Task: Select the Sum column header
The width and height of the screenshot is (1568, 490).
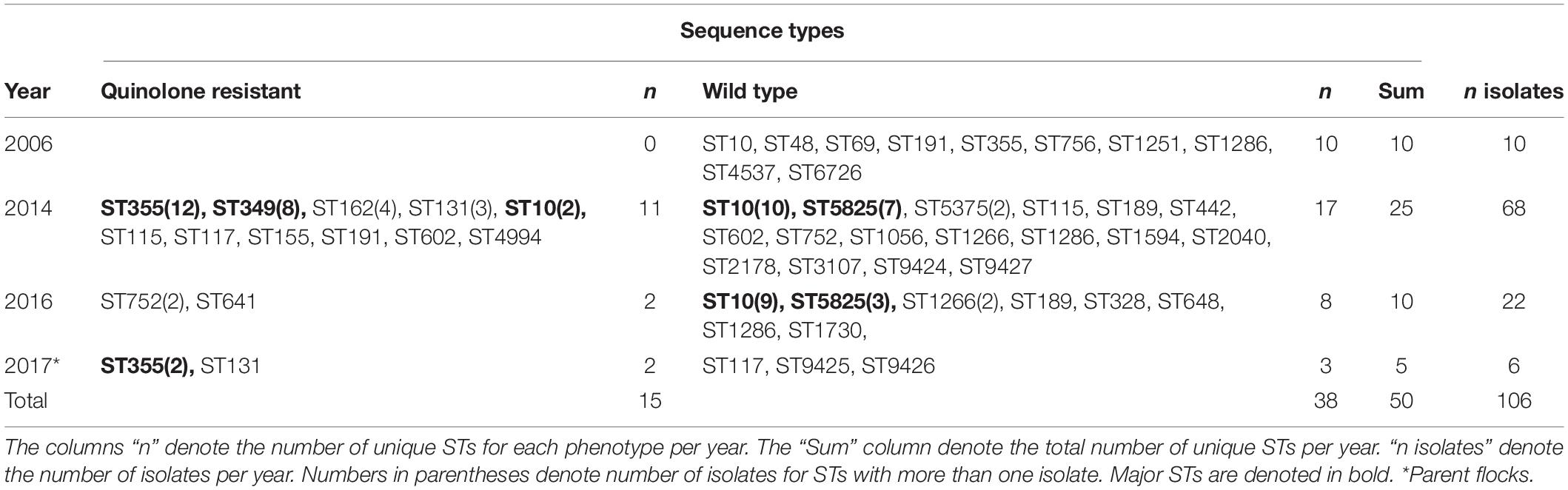Action: [1401, 91]
